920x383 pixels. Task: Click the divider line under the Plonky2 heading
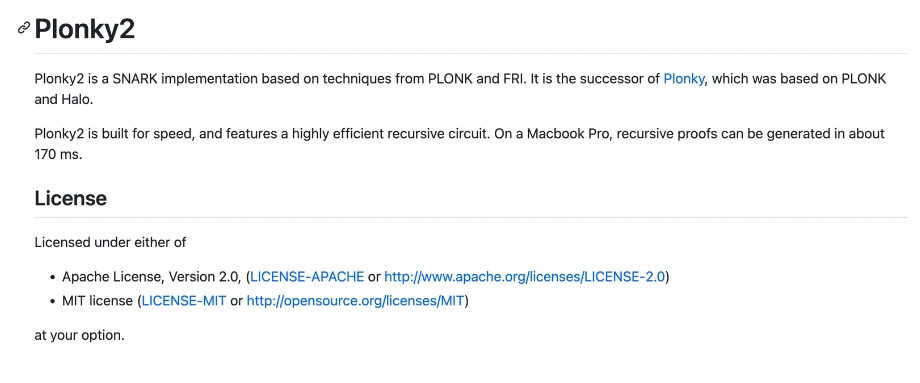coord(471,53)
